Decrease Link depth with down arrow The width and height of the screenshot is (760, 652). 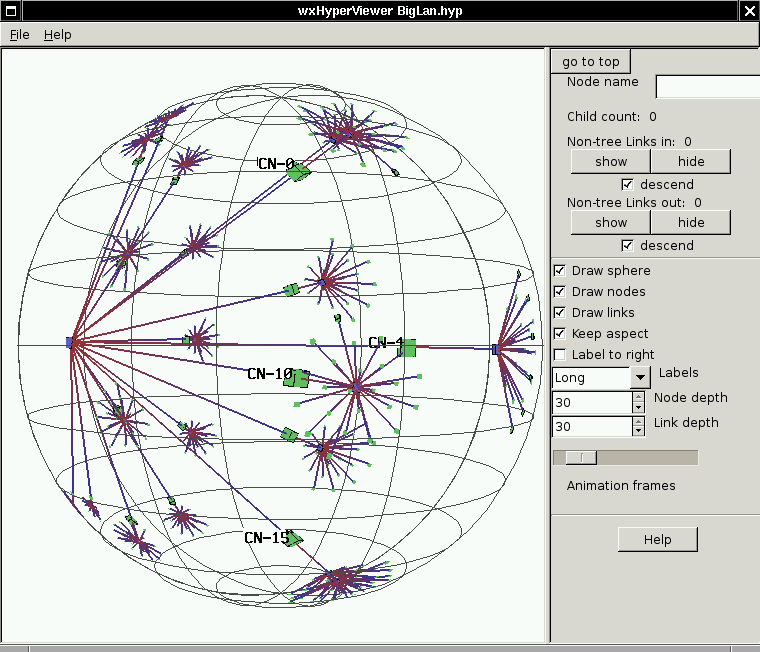[638, 432]
